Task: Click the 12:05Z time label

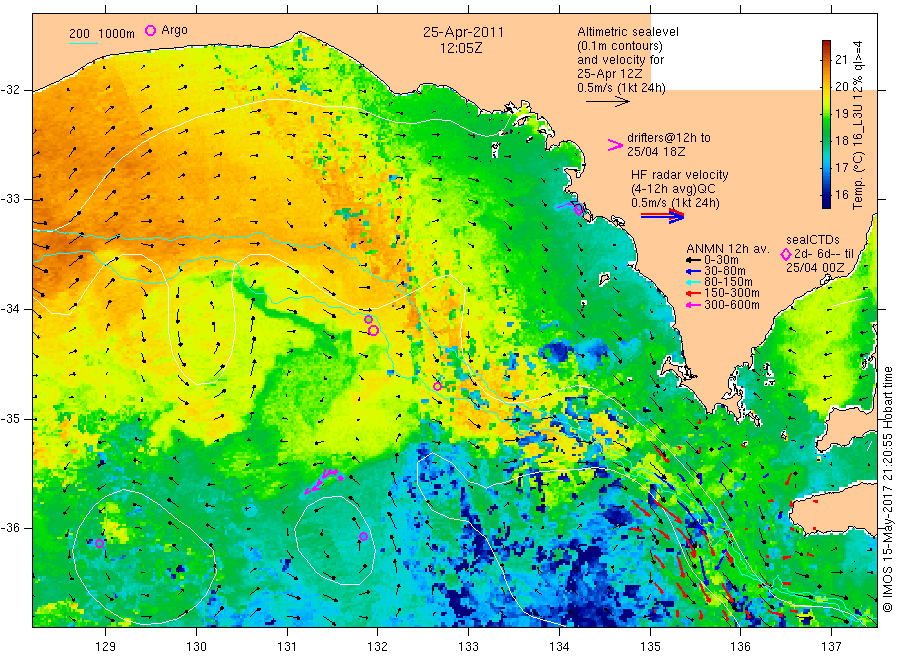Action: coord(461,48)
